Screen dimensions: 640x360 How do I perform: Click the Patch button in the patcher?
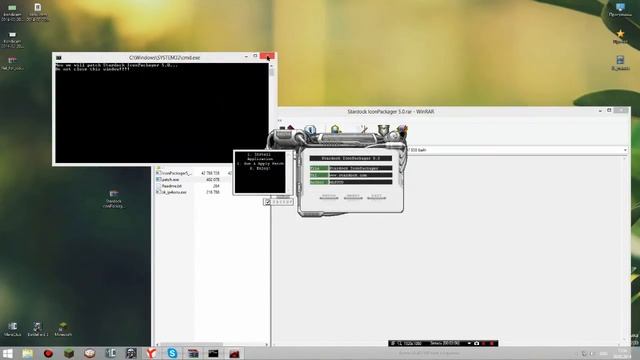point(329,197)
